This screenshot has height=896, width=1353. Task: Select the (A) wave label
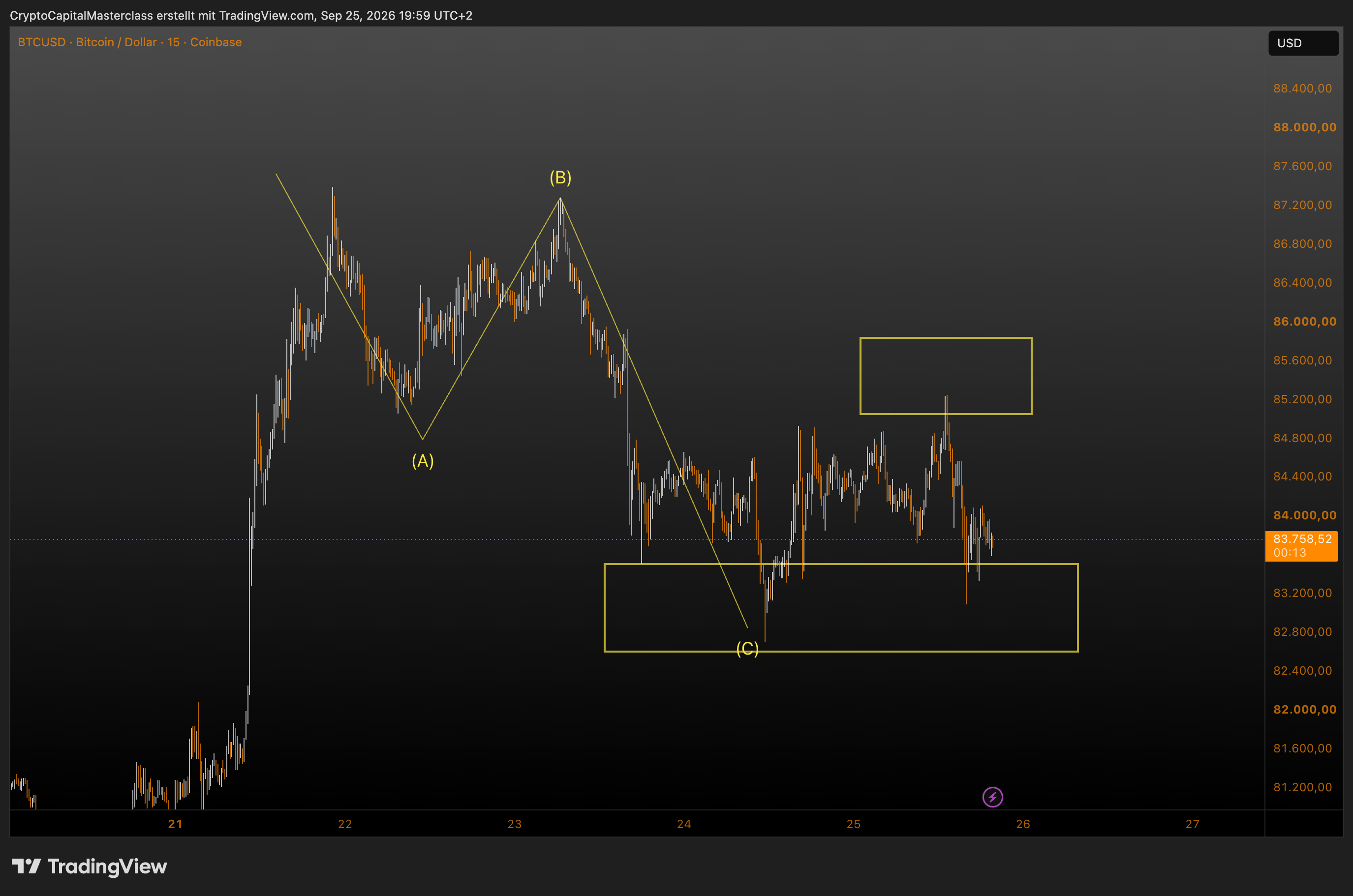423,461
